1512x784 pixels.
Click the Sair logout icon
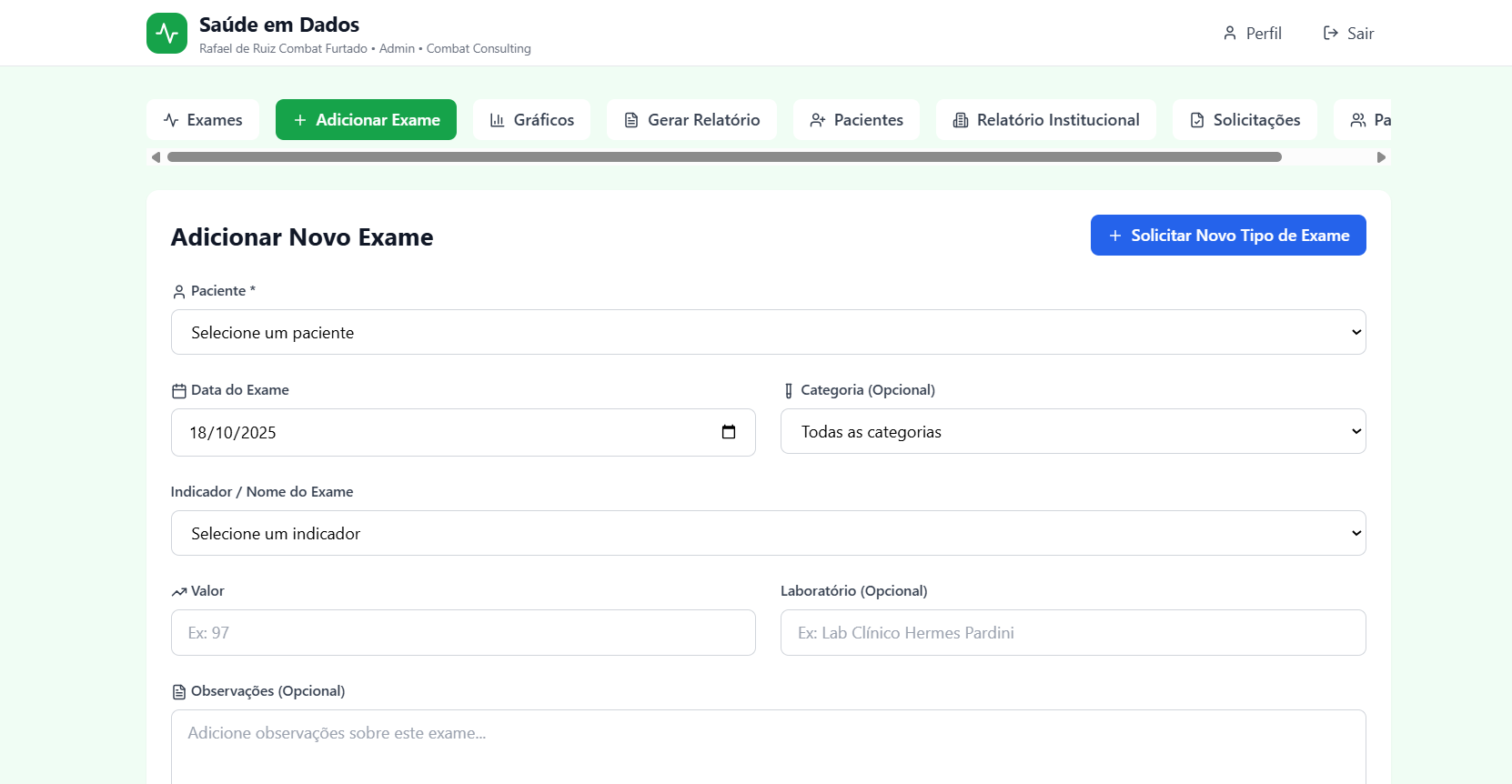pyautogui.click(x=1330, y=34)
